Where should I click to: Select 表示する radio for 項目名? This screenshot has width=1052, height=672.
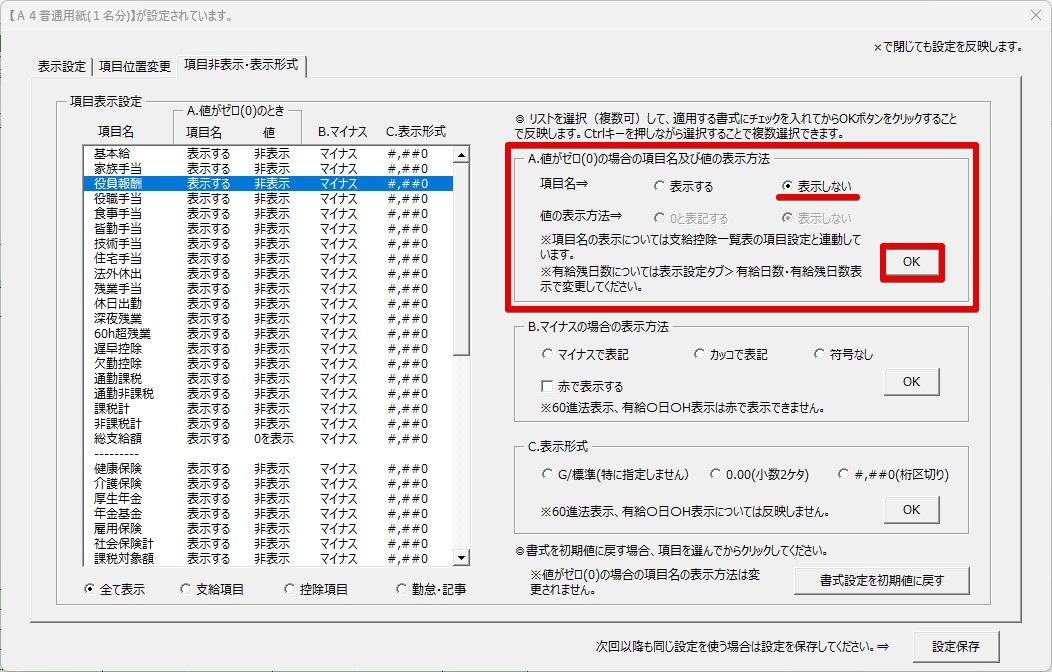click(x=659, y=186)
